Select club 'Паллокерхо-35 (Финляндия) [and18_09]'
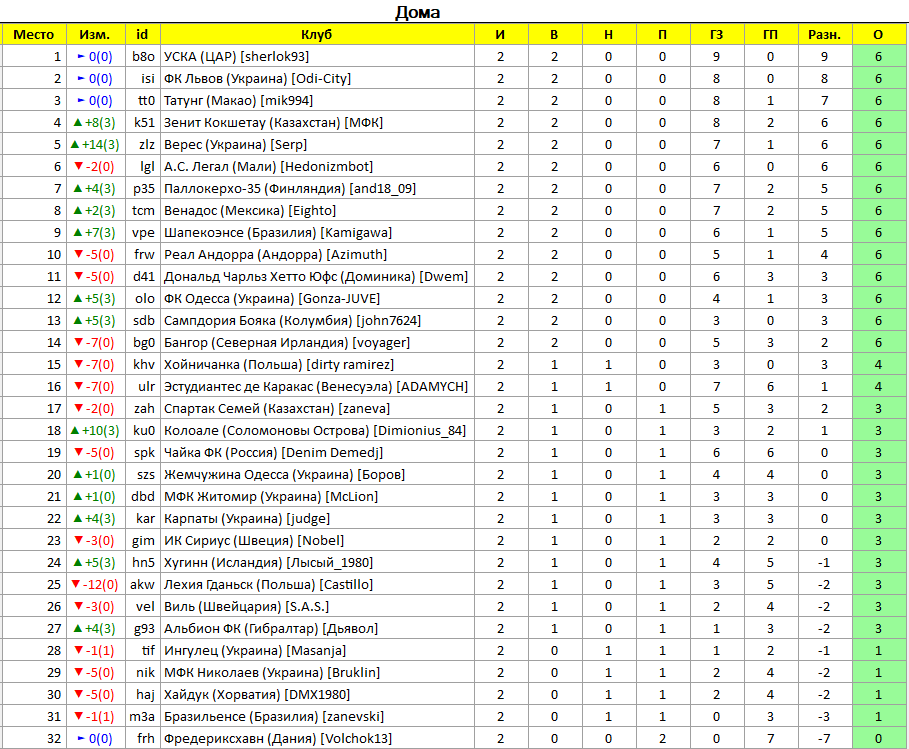Screen dimensions: 909x749 coord(290,189)
